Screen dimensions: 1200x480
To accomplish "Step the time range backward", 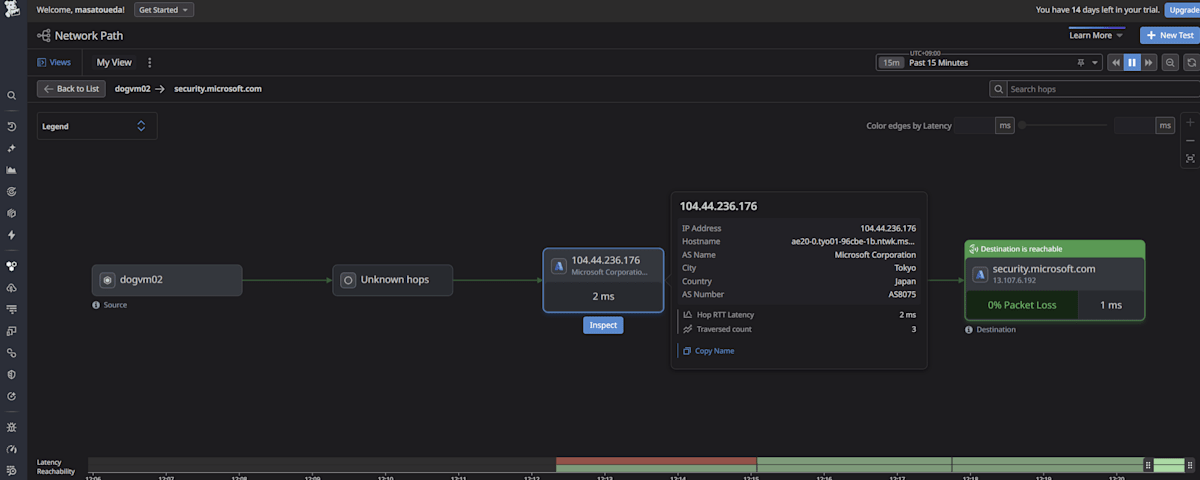I will tap(1115, 62).
